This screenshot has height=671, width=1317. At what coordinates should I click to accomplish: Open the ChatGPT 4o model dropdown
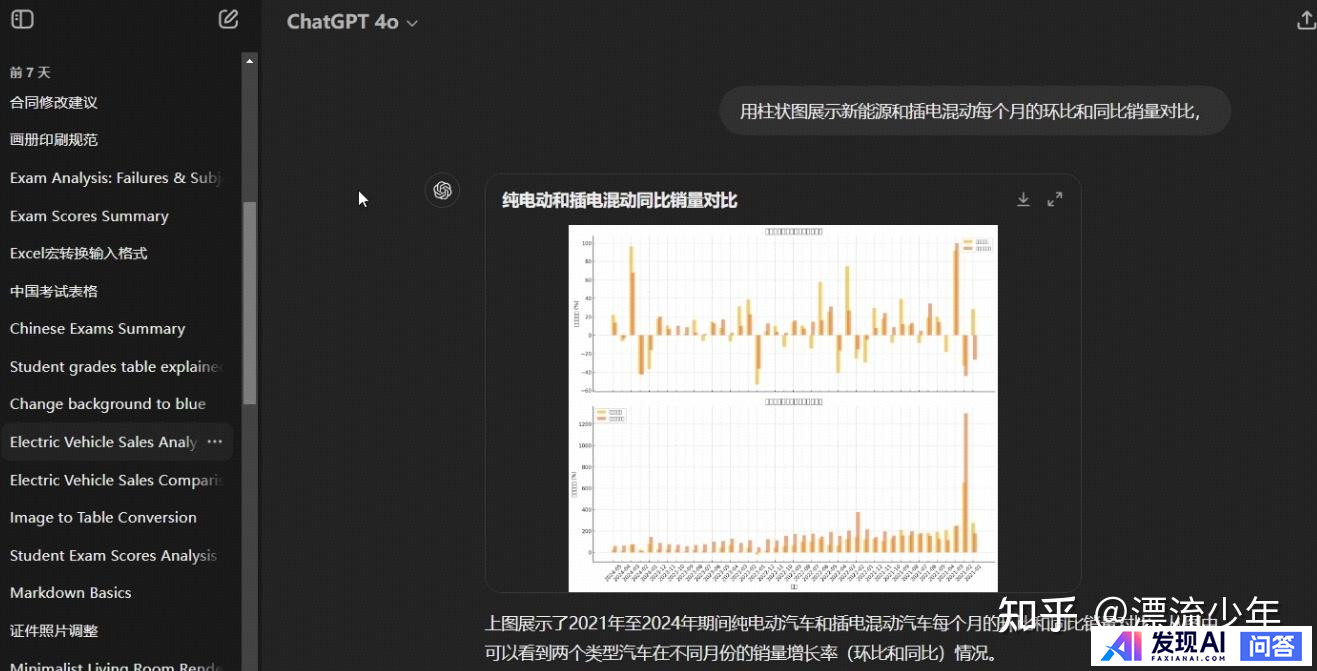tap(352, 22)
